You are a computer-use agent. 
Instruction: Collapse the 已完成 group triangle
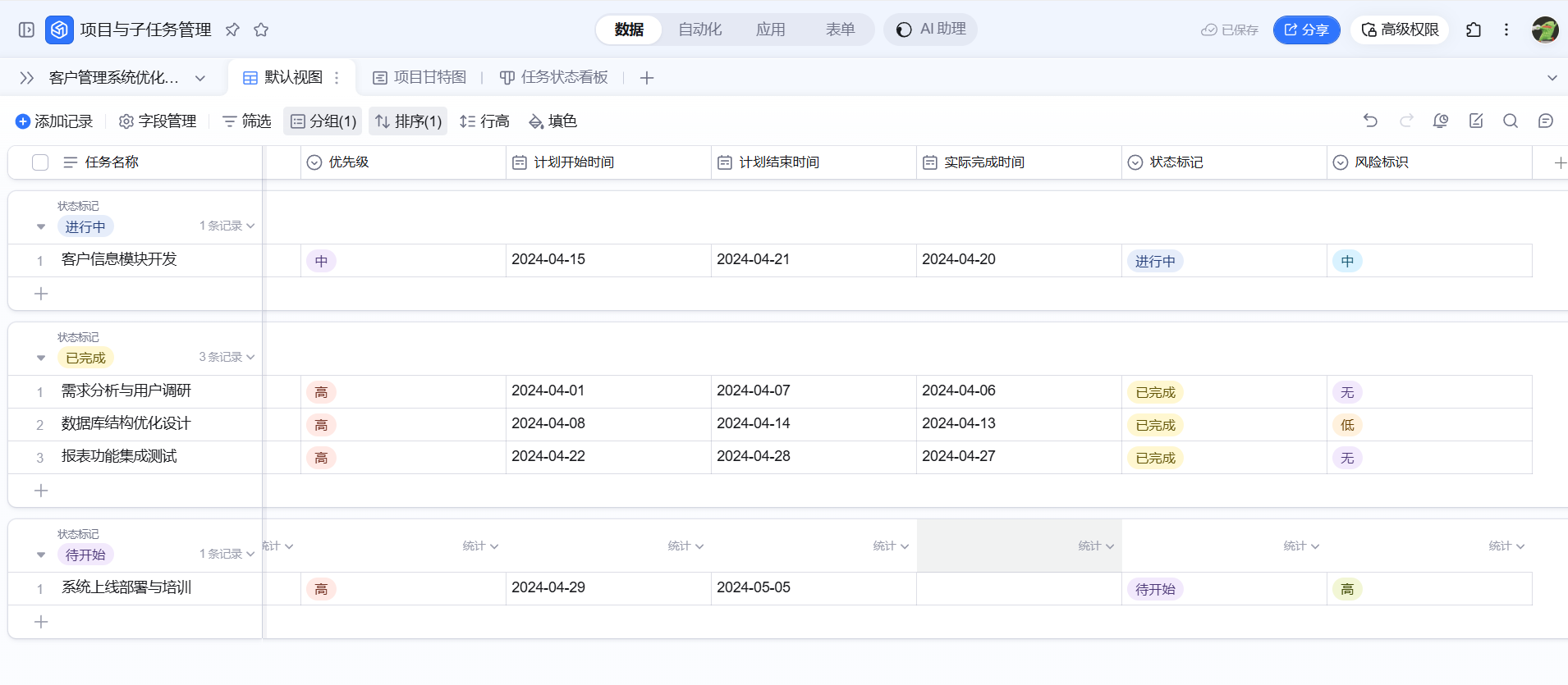pyautogui.click(x=41, y=358)
